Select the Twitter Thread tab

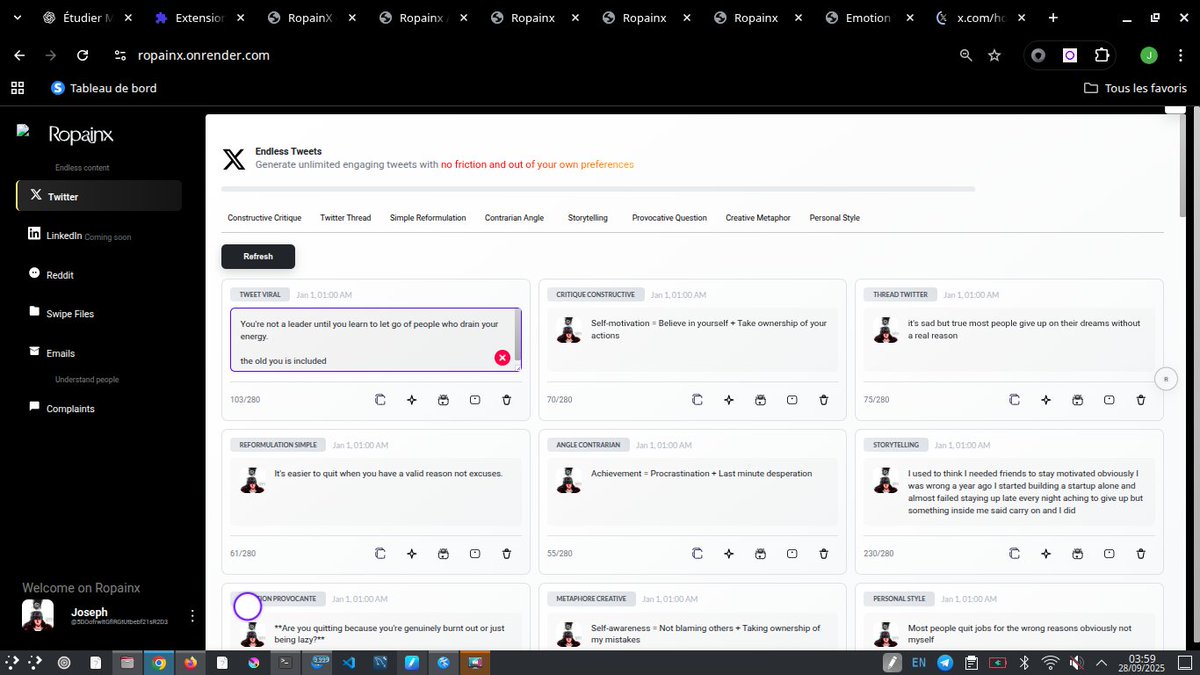[x=345, y=217]
